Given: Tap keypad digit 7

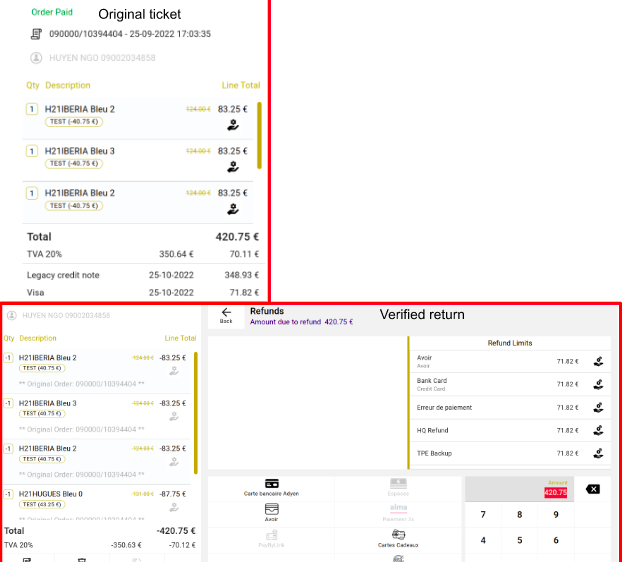Looking at the screenshot, I should (483, 514).
